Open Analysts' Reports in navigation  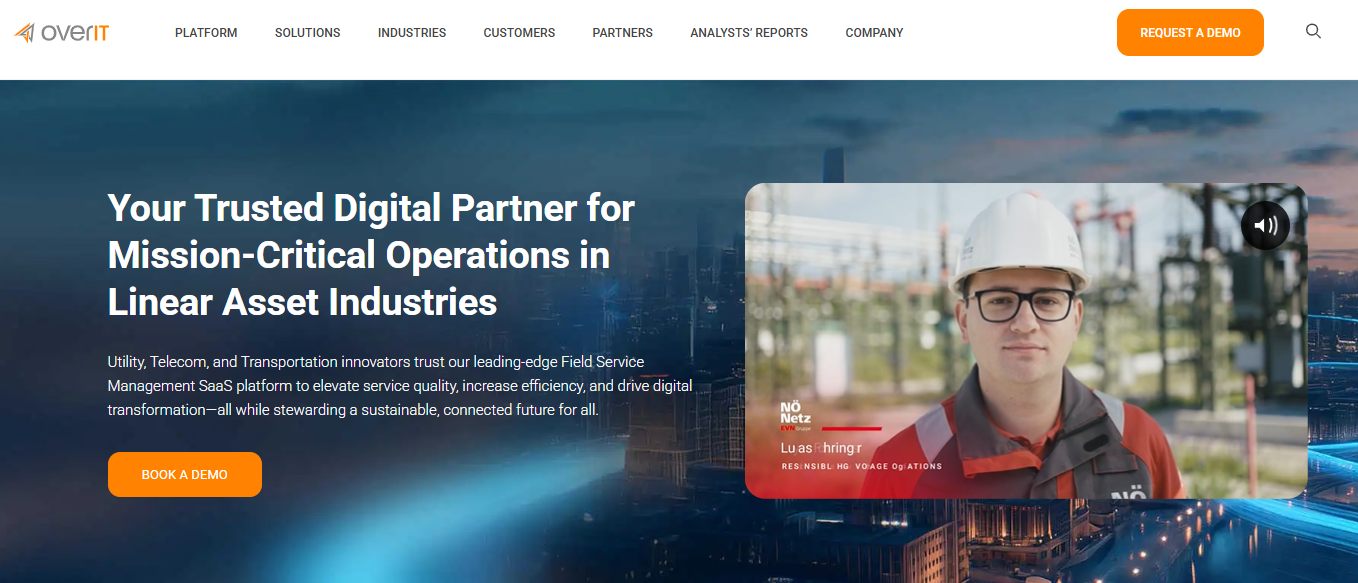(x=749, y=33)
